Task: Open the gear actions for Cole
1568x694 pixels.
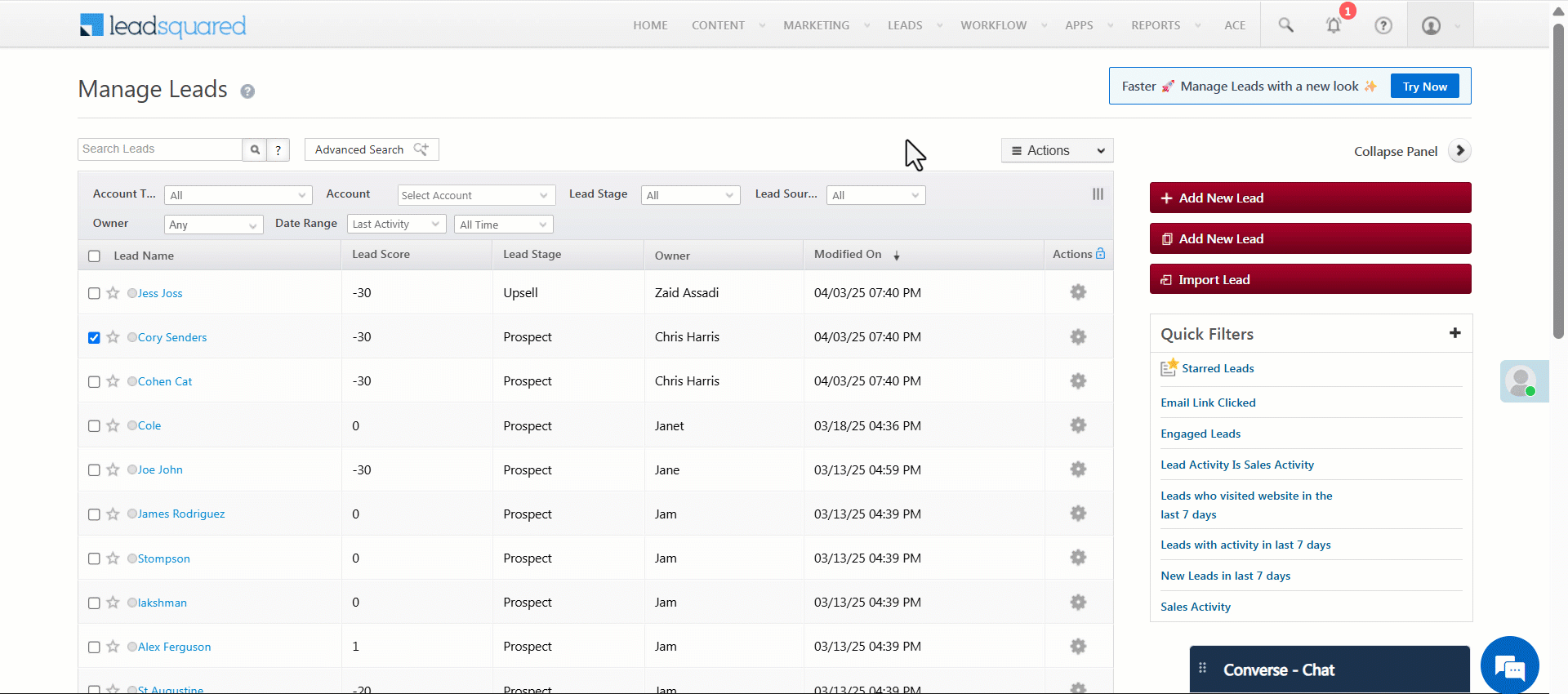Action: coord(1078,425)
